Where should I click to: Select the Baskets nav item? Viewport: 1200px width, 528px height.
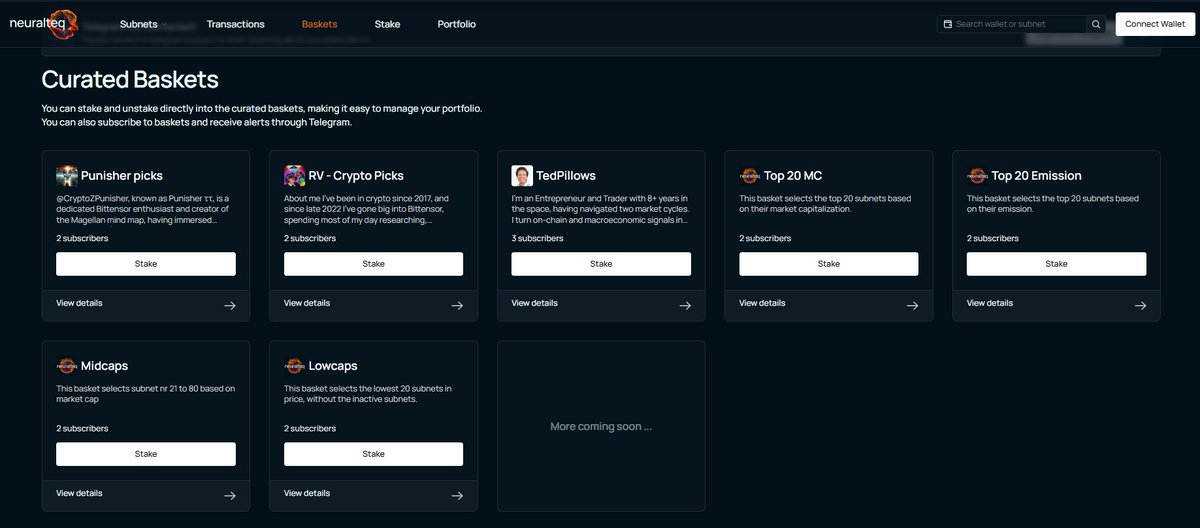[319, 24]
